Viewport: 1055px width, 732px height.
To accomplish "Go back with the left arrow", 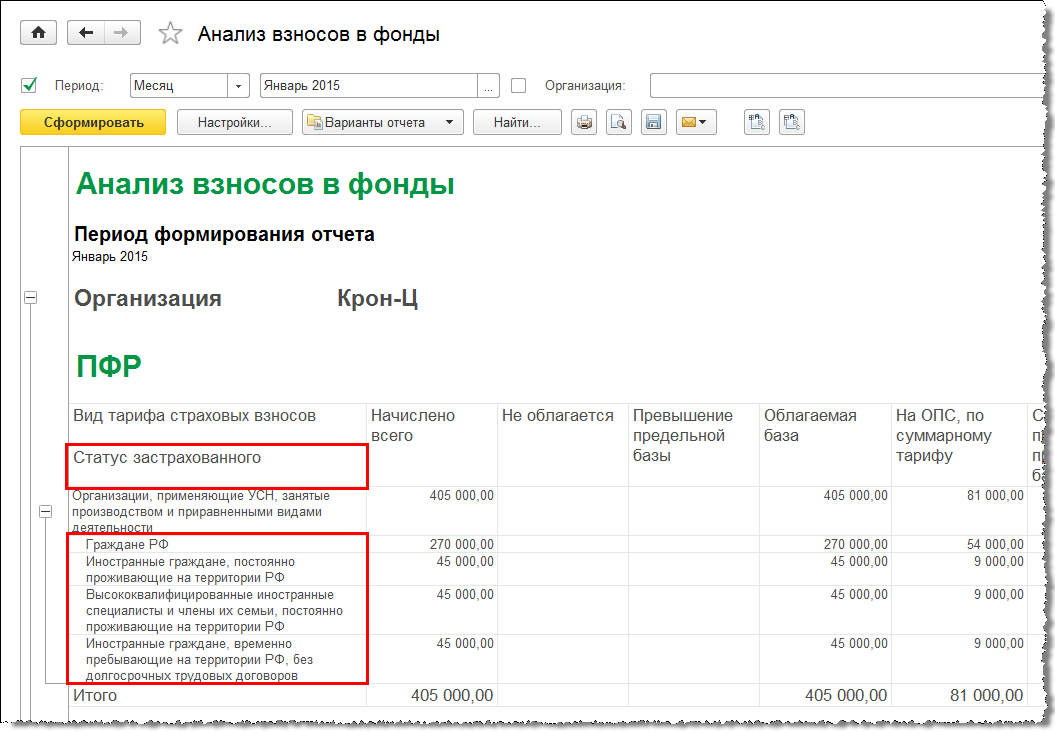I will click(85, 33).
